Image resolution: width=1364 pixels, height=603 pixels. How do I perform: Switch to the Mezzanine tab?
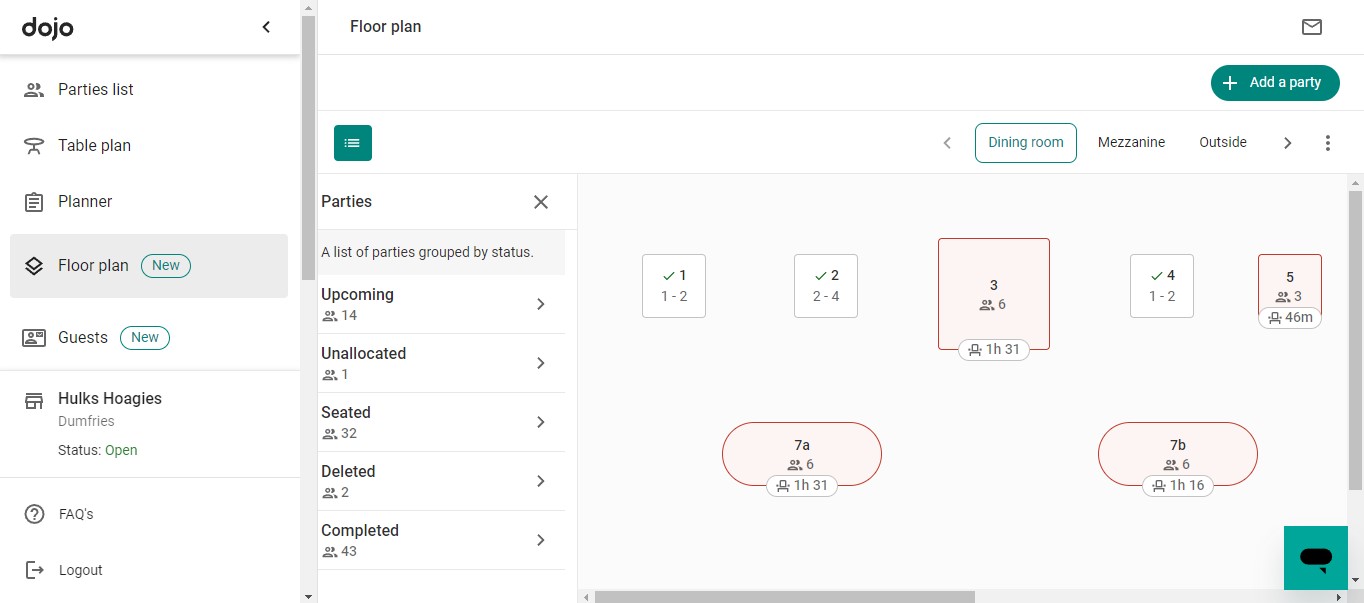1131,142
